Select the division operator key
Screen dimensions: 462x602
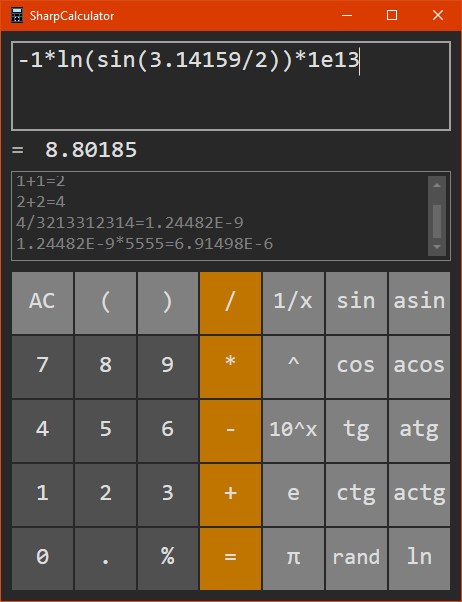pyautogui.click(x=230, y=303)
